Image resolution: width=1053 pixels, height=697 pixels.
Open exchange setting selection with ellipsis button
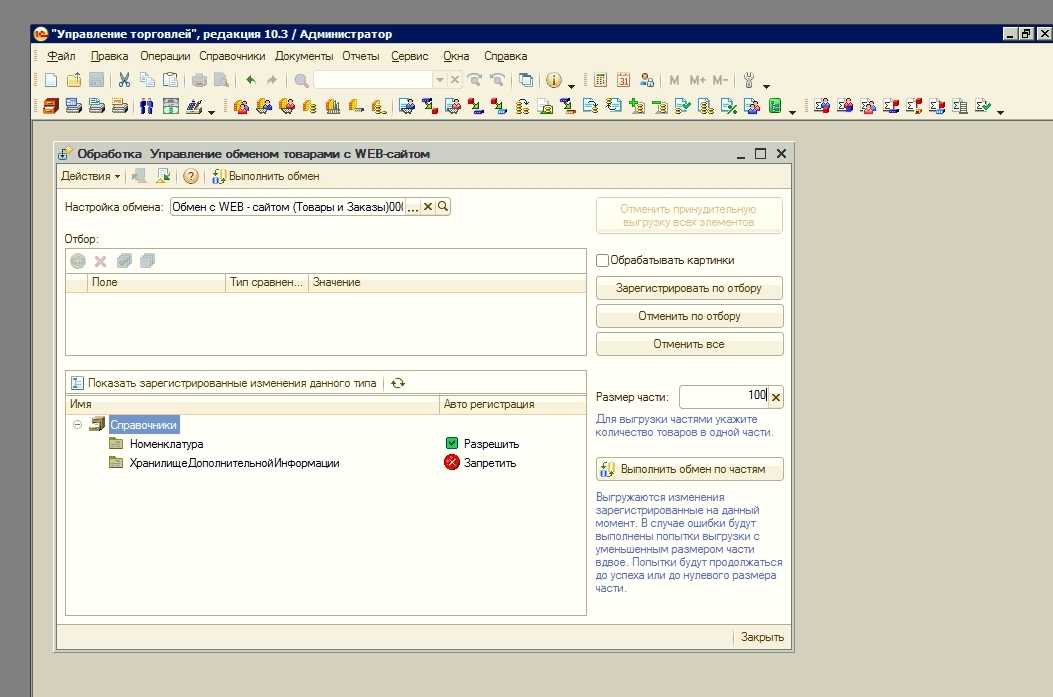413,207
